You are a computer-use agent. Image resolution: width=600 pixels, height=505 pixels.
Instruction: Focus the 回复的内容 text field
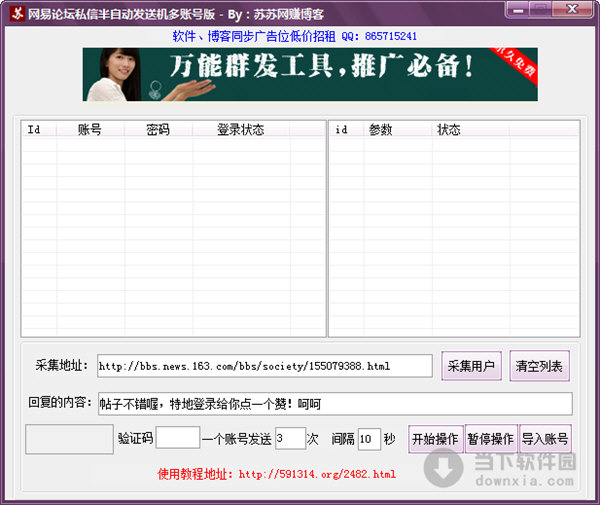click(x=335, y=404)
